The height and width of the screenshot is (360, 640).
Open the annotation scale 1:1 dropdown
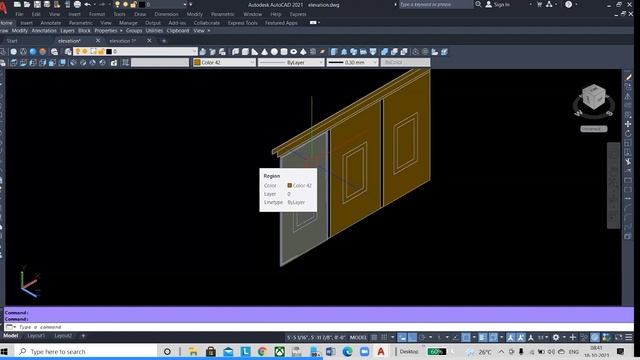[543, 338]
